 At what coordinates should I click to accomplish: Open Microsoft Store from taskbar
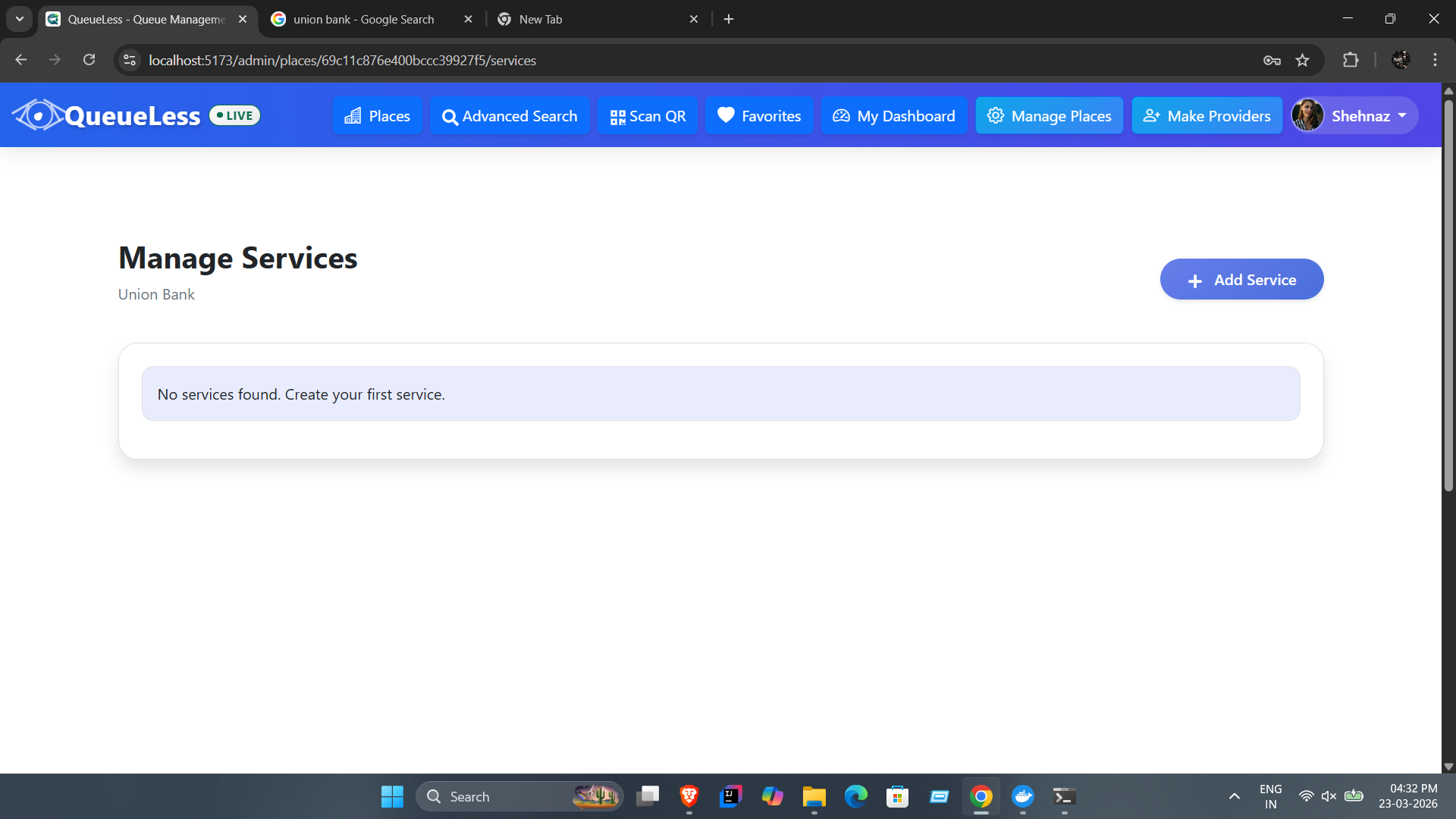coord(898,796)
